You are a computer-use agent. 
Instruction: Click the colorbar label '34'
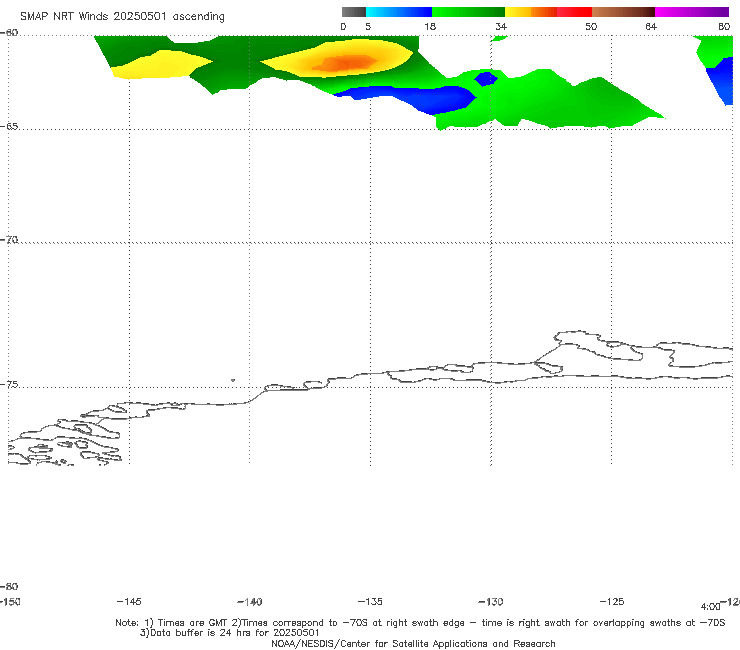(x=501, y=27)
